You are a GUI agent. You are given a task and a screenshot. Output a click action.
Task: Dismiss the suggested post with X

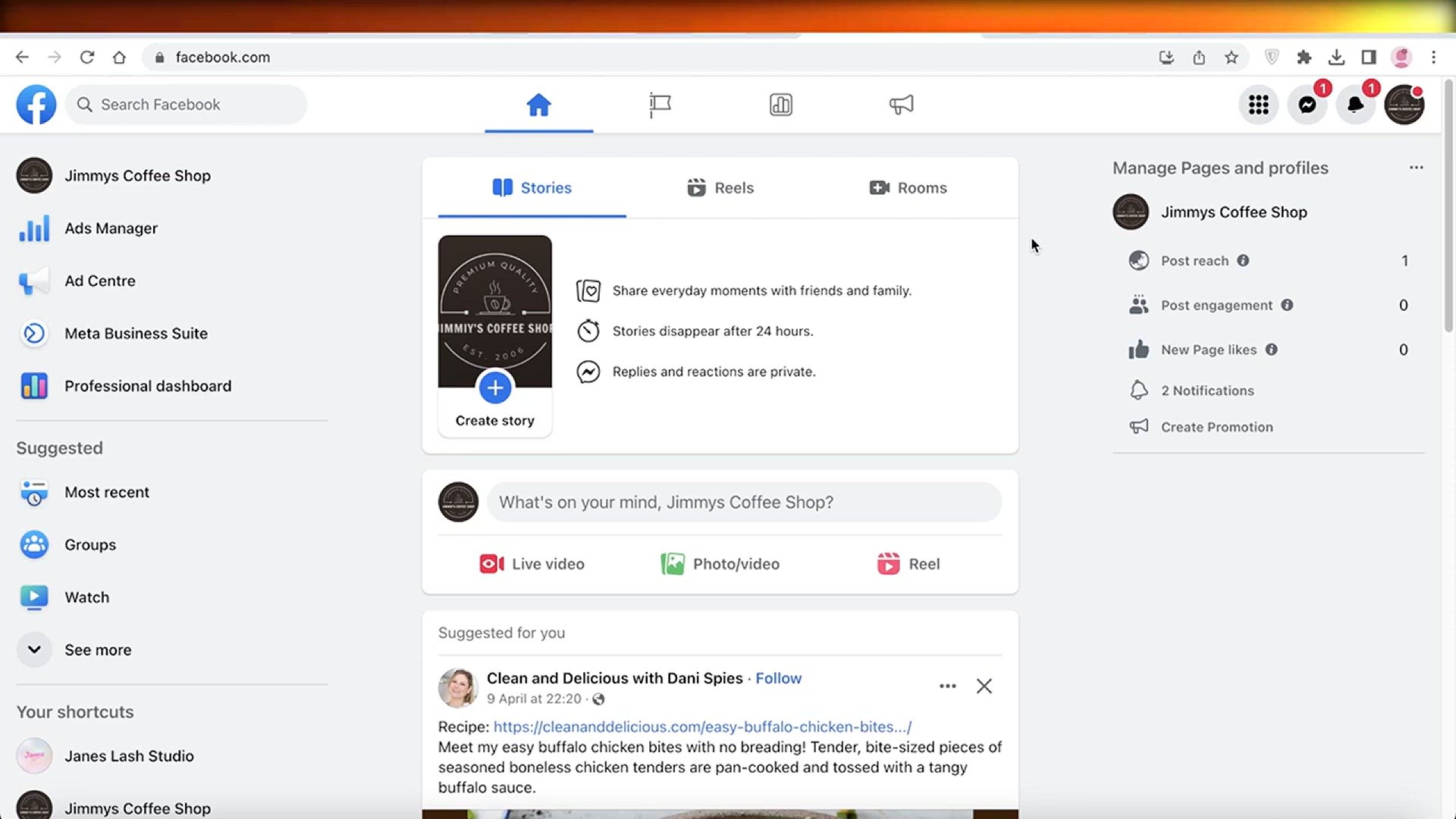(x=984, y=686)
